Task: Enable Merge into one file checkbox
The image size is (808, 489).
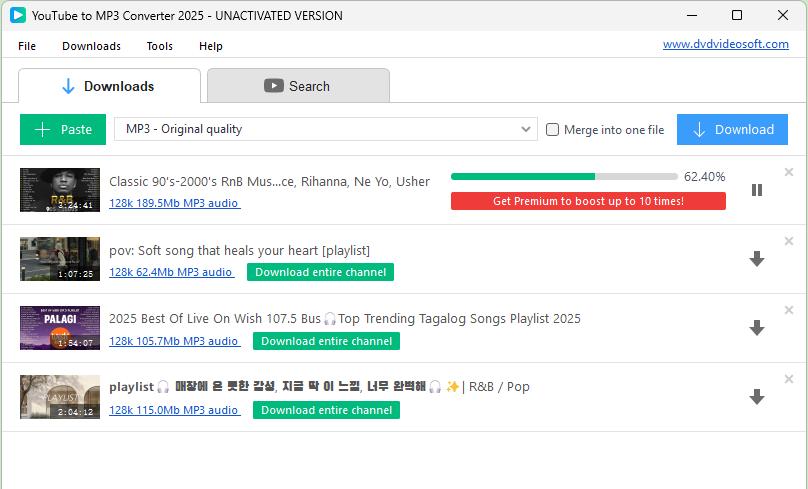Action: pyautogui.click(x=552, y=129)
